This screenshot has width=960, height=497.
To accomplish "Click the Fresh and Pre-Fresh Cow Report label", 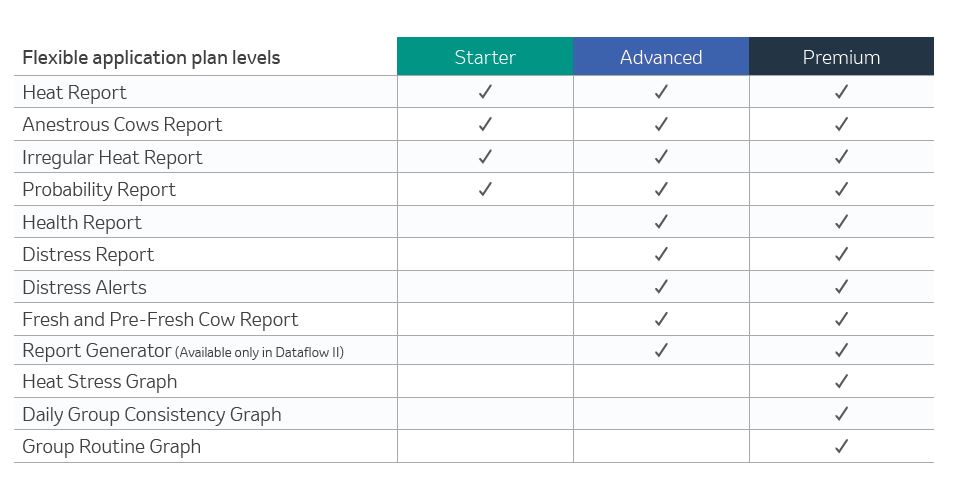I will (160, 320).
